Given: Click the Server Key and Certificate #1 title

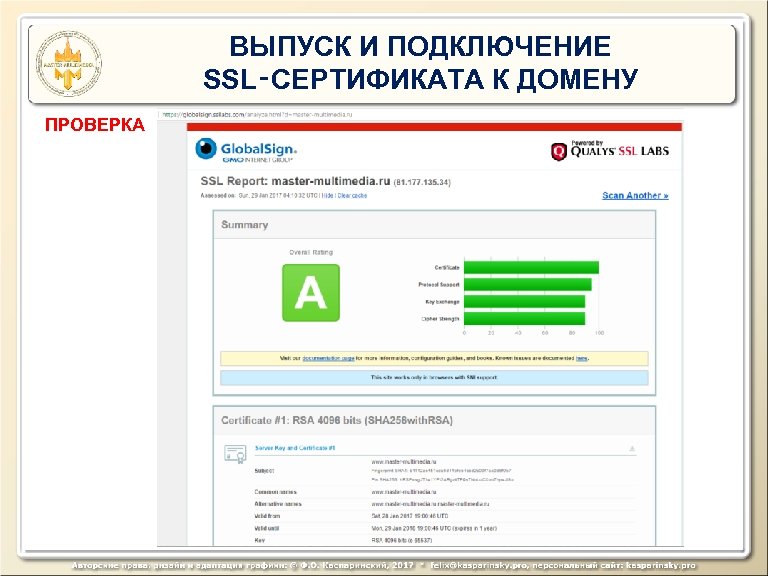Looking at the screenshot, I should tap(295, 448).
